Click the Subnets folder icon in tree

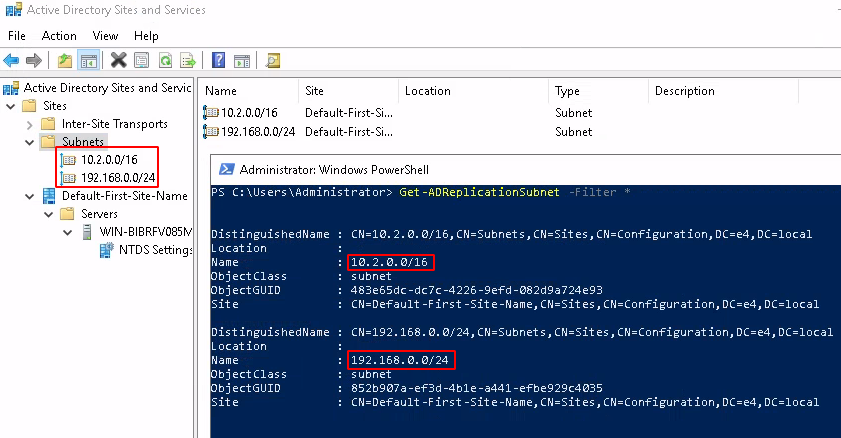[x=49, y=142]
